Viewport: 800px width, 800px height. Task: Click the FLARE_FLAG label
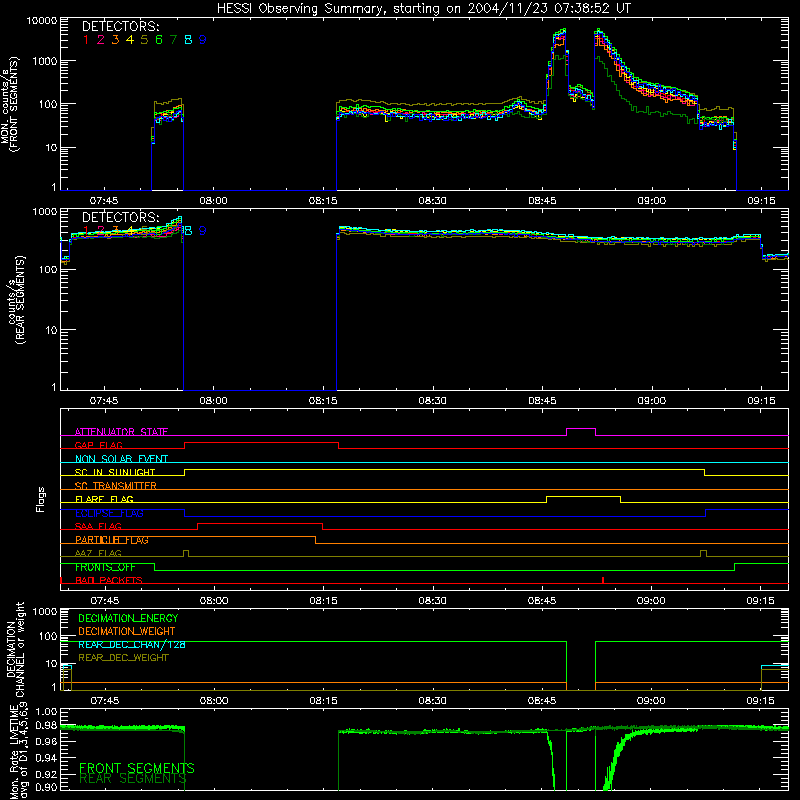tap(104, 499)
